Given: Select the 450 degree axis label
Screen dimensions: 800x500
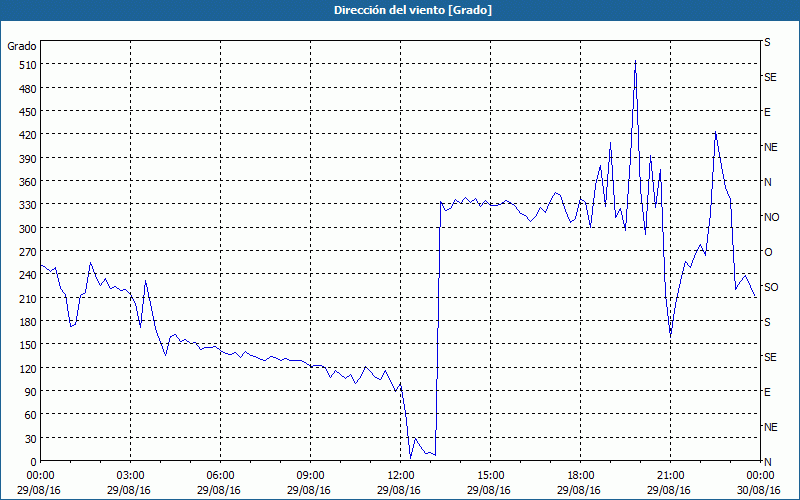Looking at the screenshot, I should click(x=27, y=112).
